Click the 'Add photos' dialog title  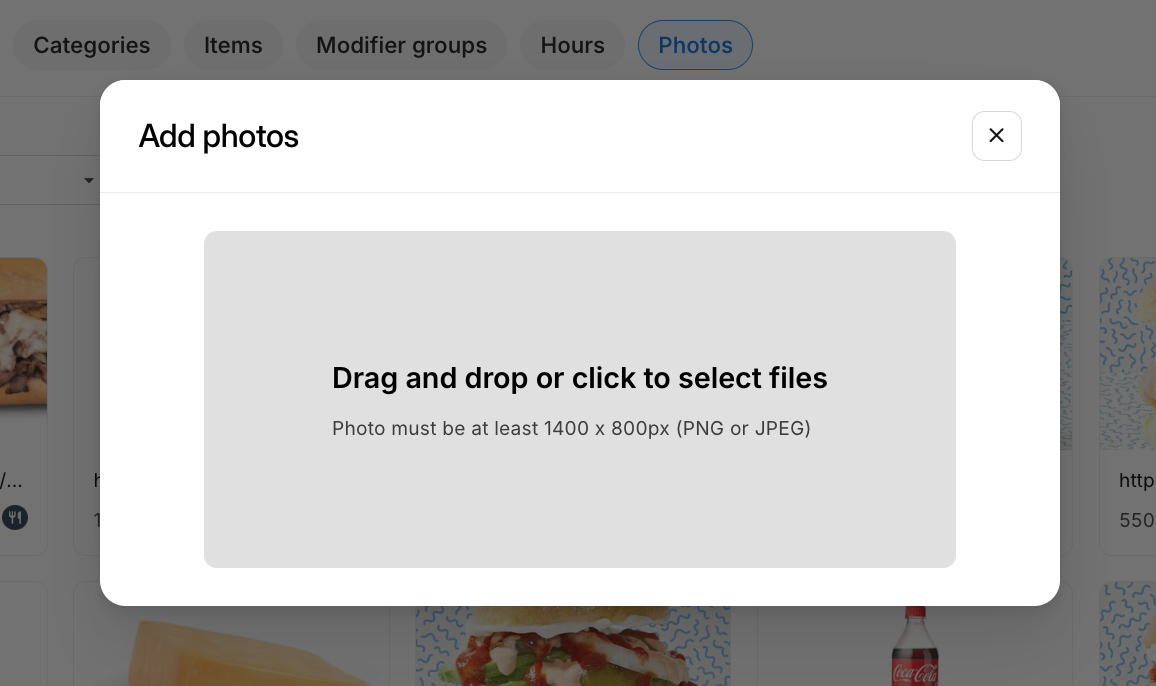click(219, 136)
